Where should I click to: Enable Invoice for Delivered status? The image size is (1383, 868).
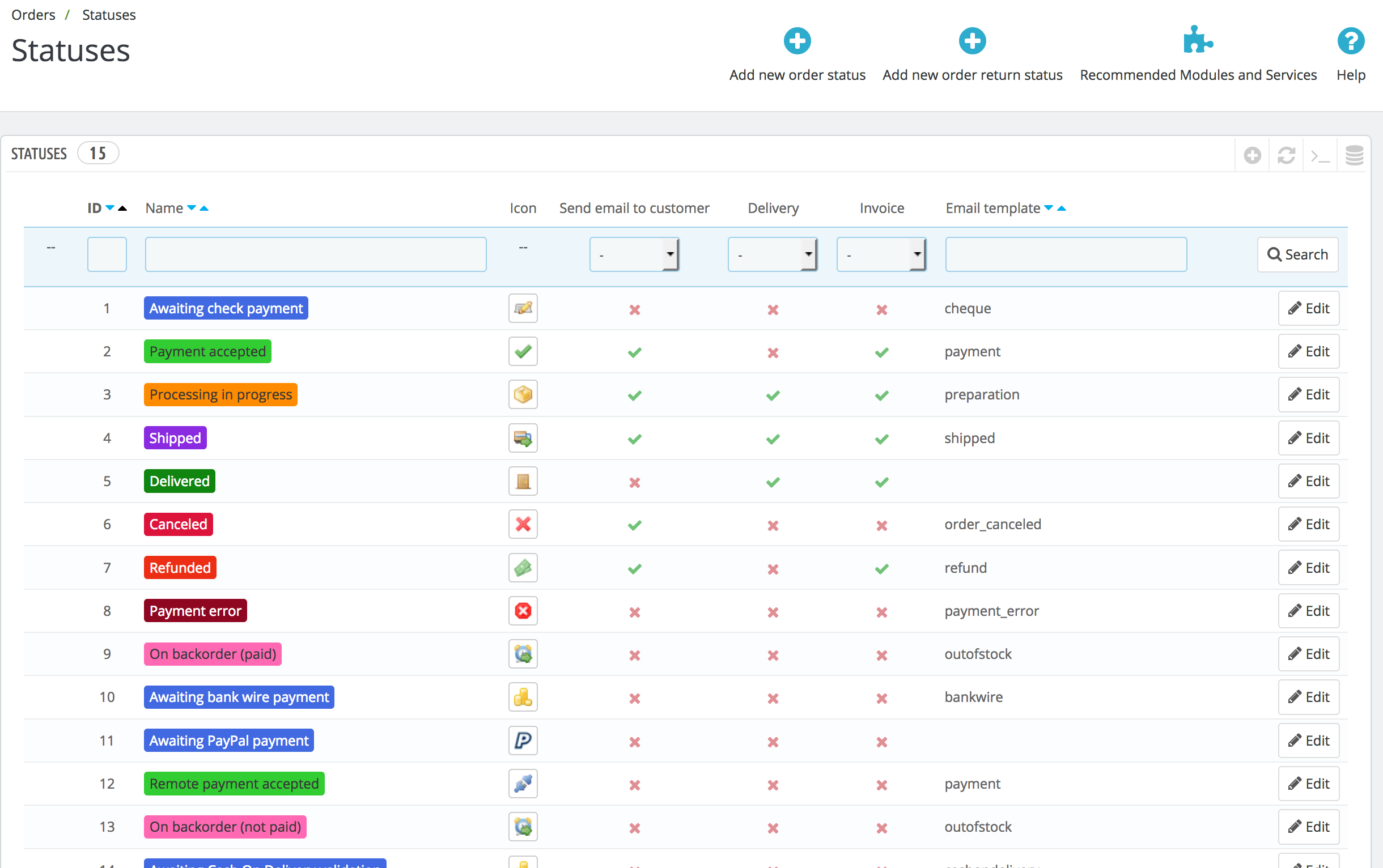pos(881,482)
